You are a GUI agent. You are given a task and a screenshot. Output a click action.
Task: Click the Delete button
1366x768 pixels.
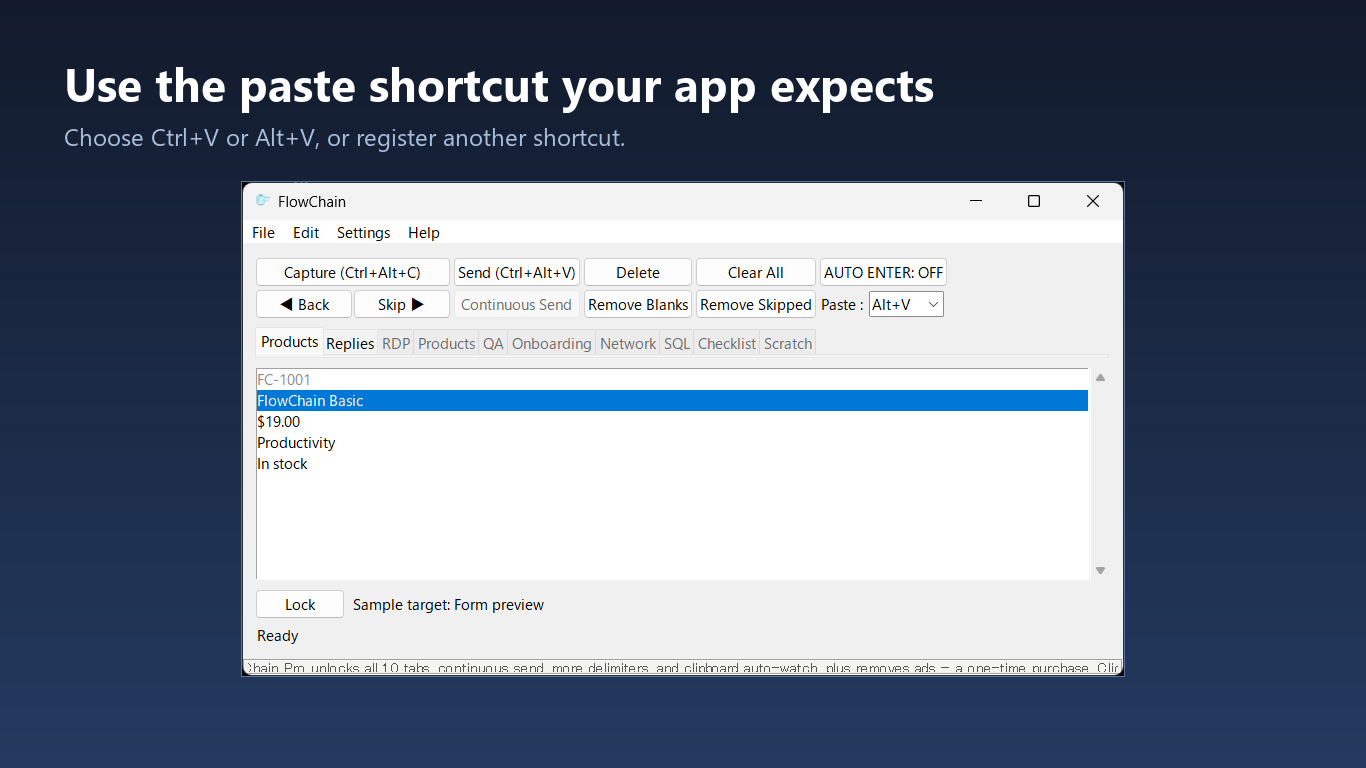coord(638,273)
